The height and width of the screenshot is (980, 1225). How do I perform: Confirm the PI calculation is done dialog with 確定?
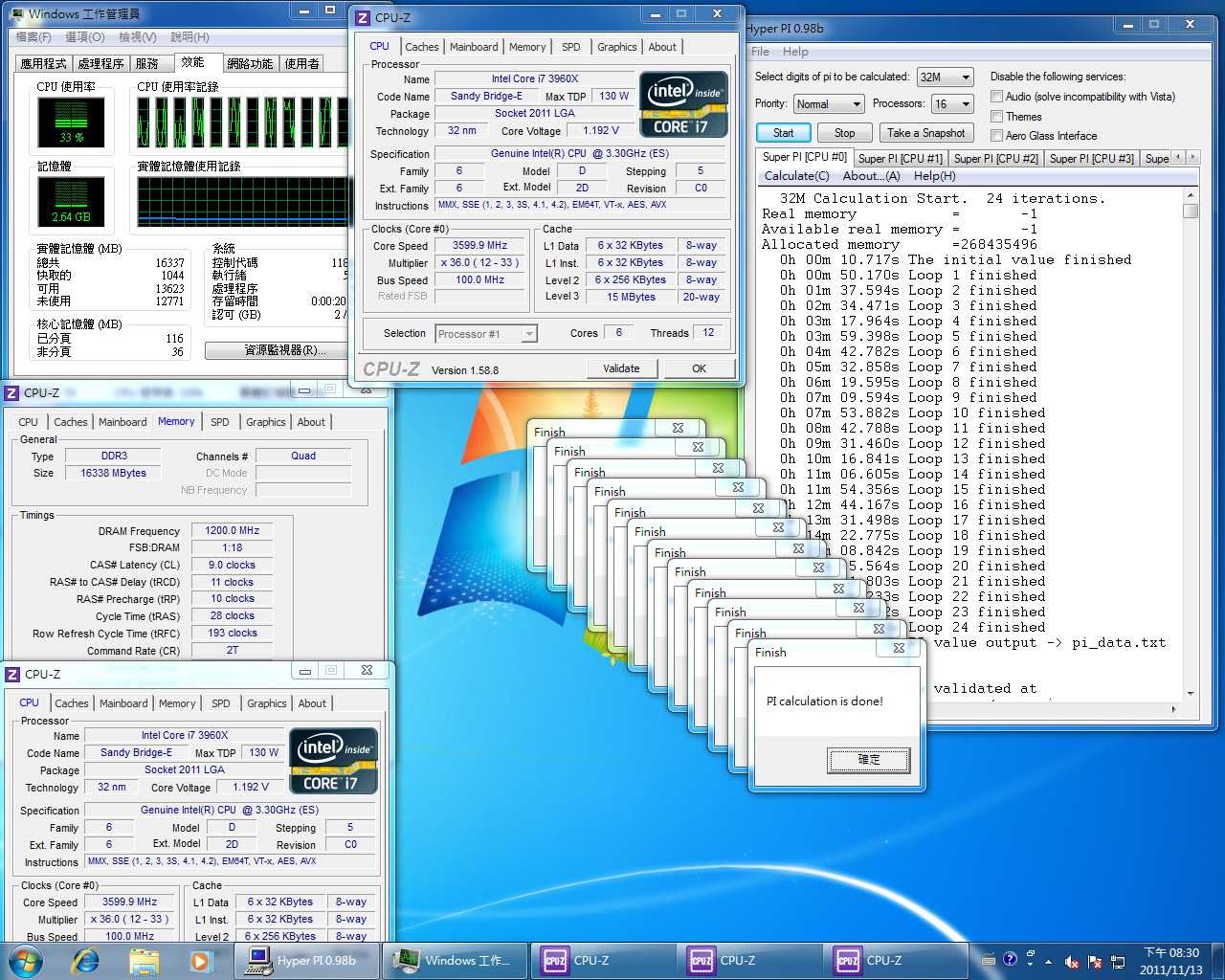[869, 760]
